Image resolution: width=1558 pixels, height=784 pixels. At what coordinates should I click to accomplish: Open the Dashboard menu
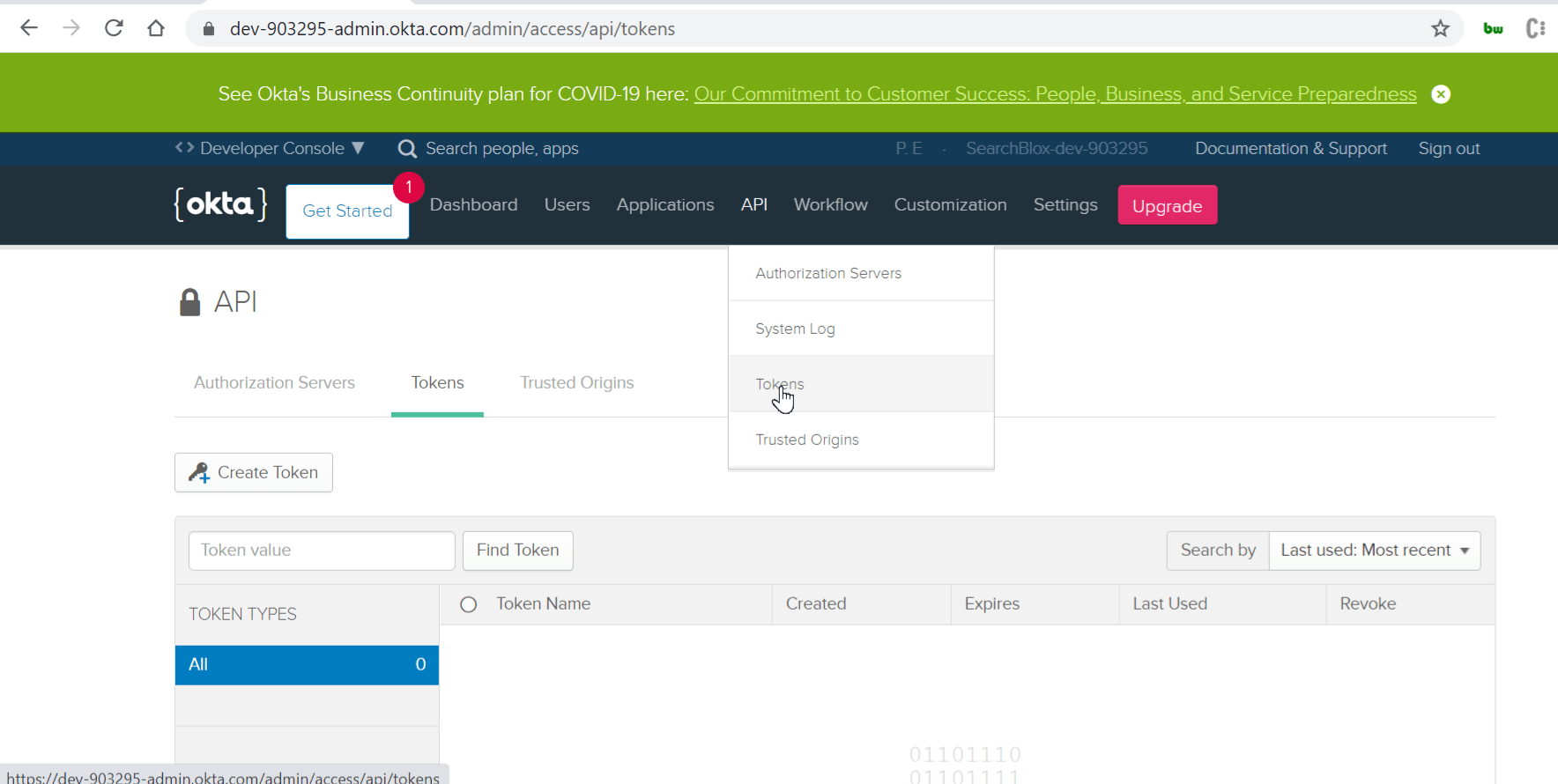(x=474, y=204)
